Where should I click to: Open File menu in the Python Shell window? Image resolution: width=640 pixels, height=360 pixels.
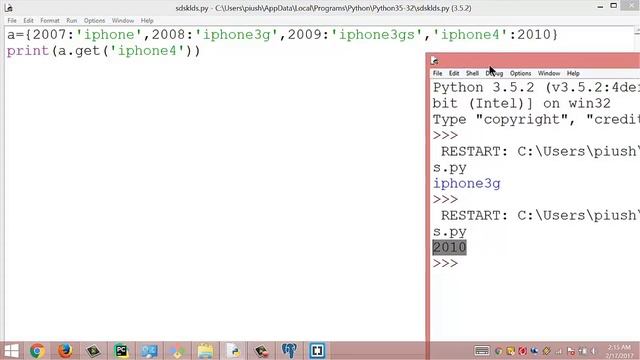[x=438, y=73]
